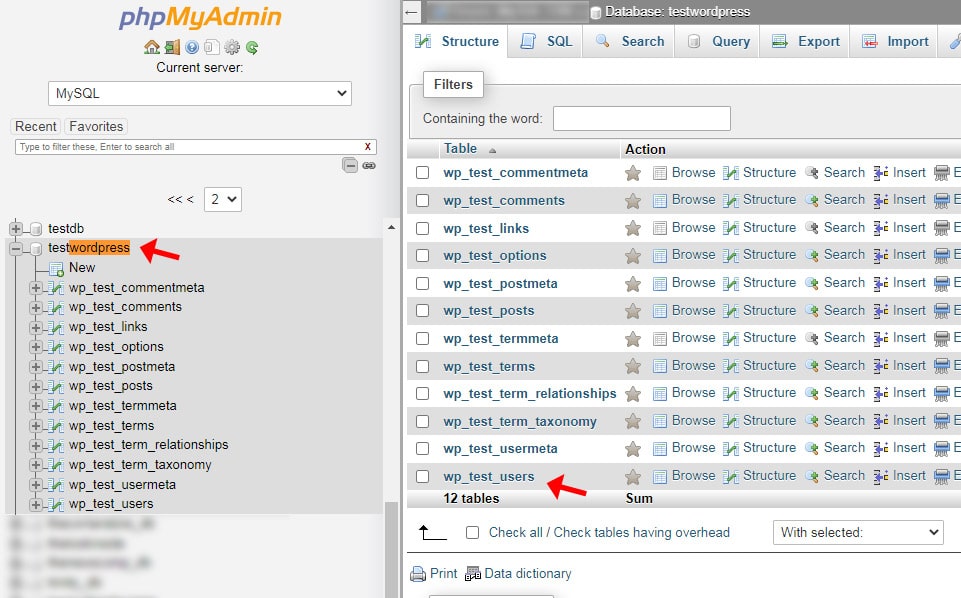The width and height of the screenshot is (961, 598).
Task: Click the navigation panel scroll up arrow
Action: tap(391, 227)
